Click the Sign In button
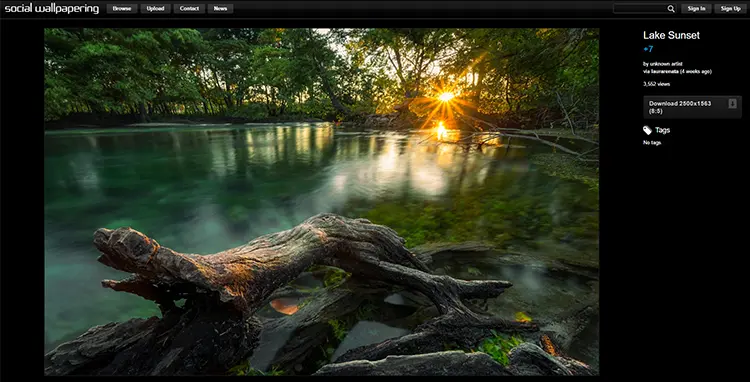 696,9
